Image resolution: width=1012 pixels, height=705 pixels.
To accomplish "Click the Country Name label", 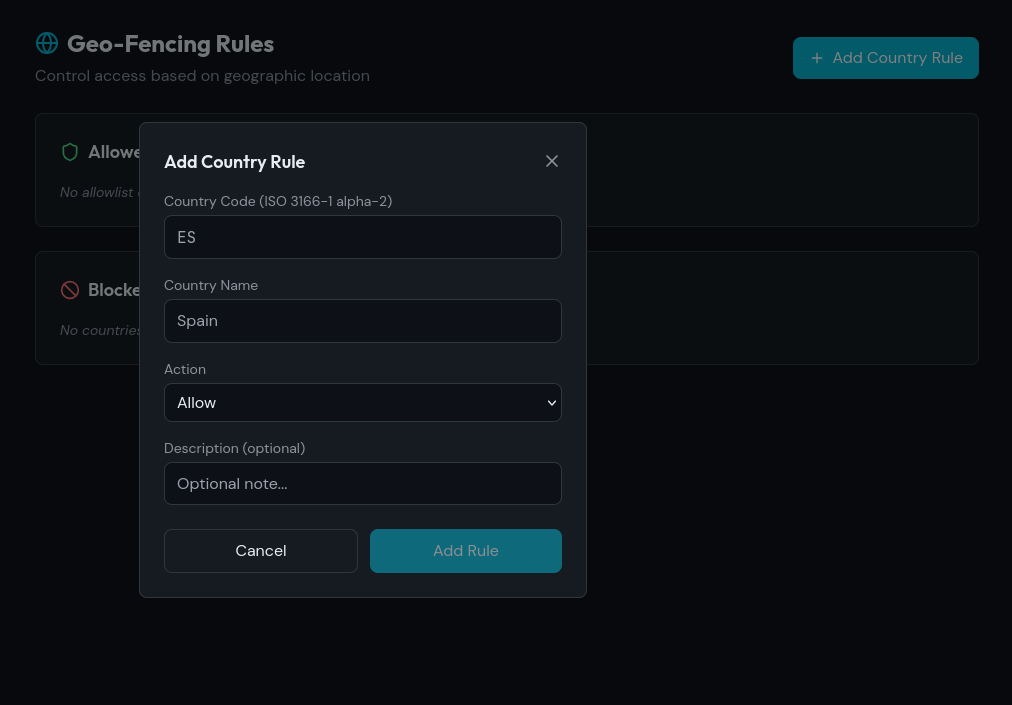I will 211,285.
